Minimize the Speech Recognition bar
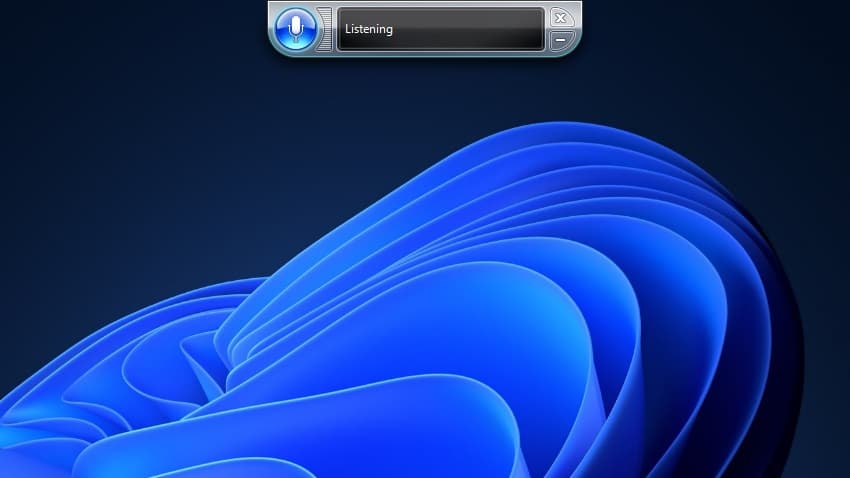This screenshot has height=478, width=850. coord(561,40)
